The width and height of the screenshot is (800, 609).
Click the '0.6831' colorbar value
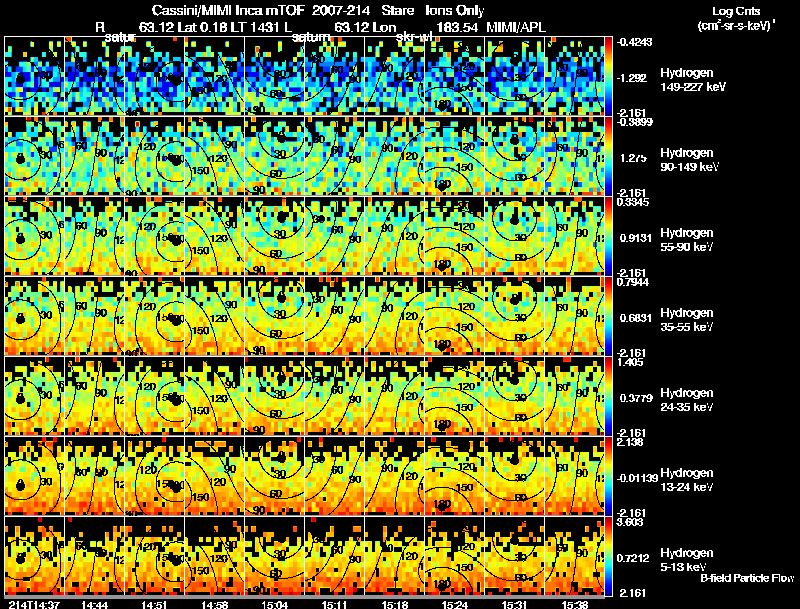(635, 318)
